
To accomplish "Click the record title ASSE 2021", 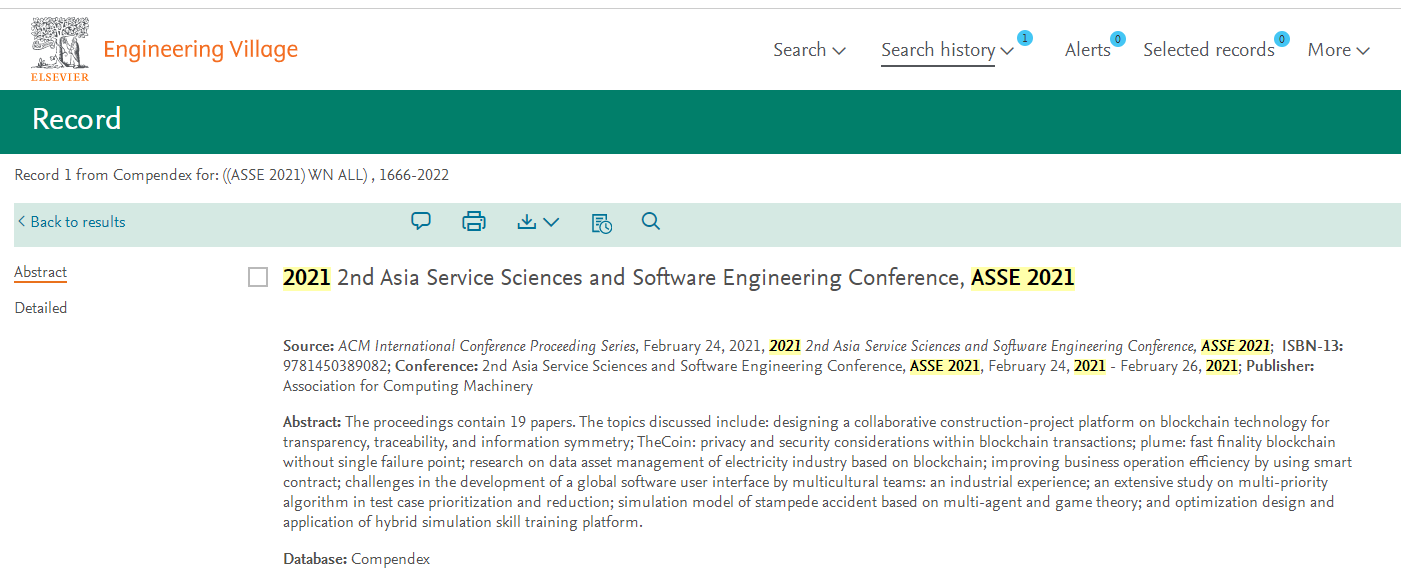I will pyautogui.click(x=679, y=278).
